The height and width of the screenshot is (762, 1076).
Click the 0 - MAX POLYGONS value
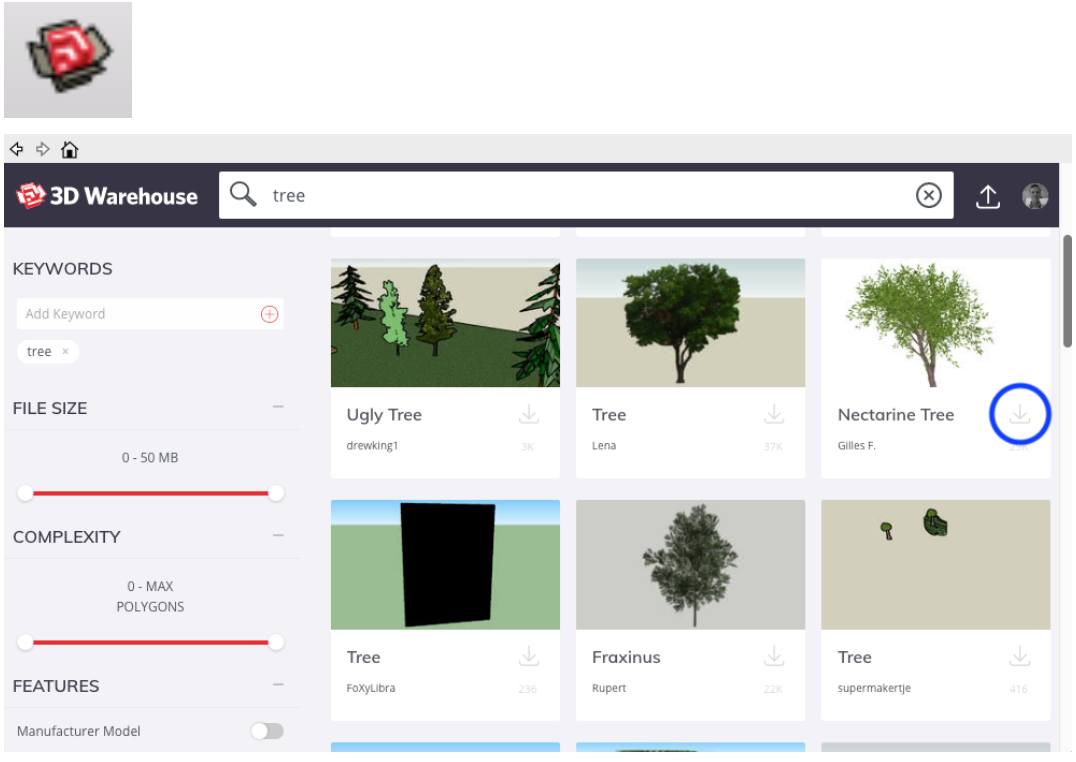pos(150,597)
